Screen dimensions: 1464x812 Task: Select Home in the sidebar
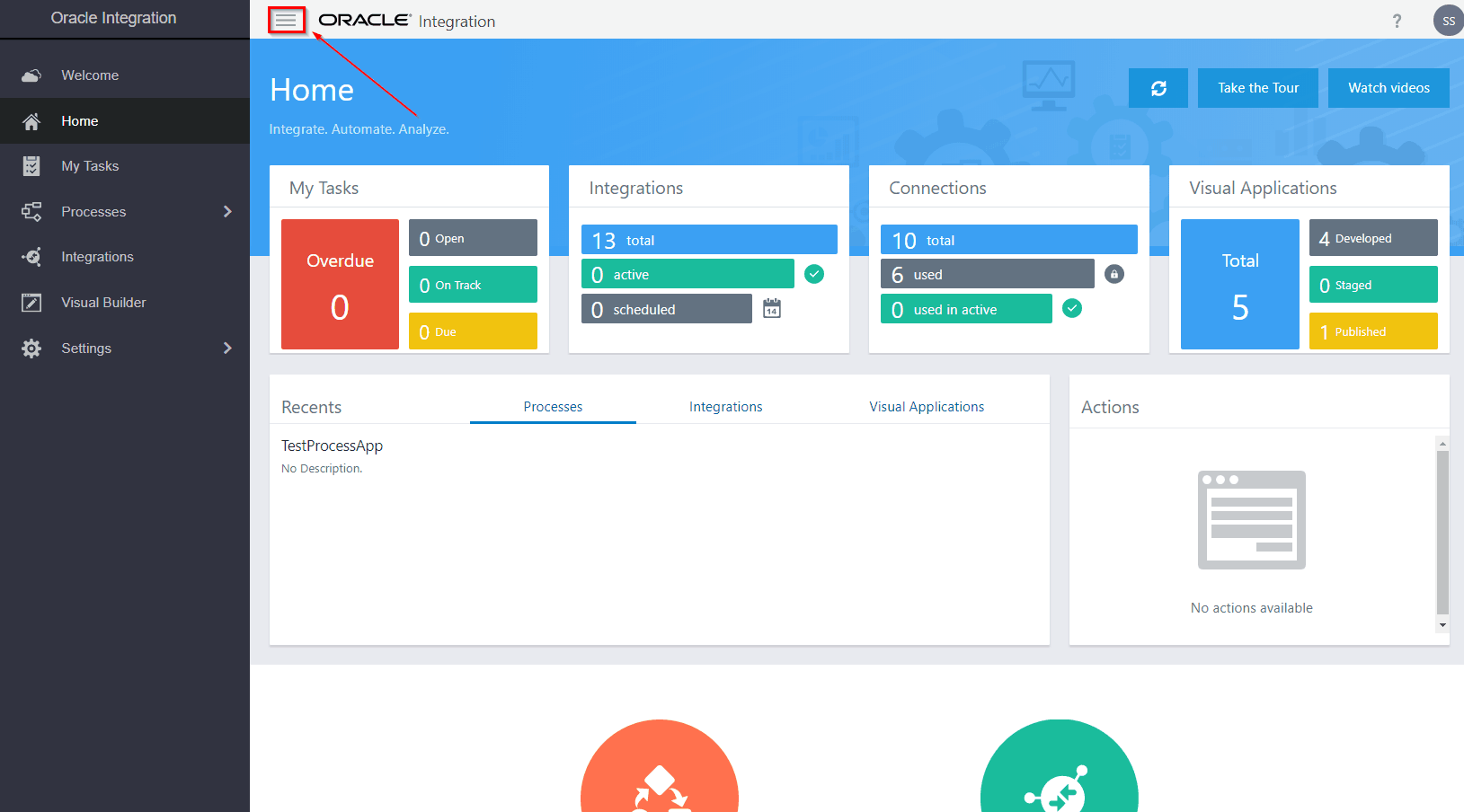tap(125, 121)
